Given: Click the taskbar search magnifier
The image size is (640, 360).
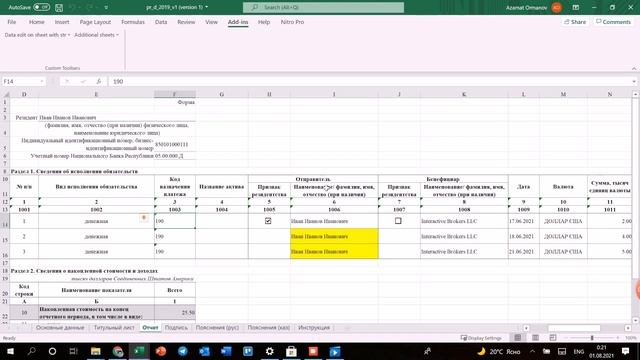Looking at the screenshot, I should 31,351.
